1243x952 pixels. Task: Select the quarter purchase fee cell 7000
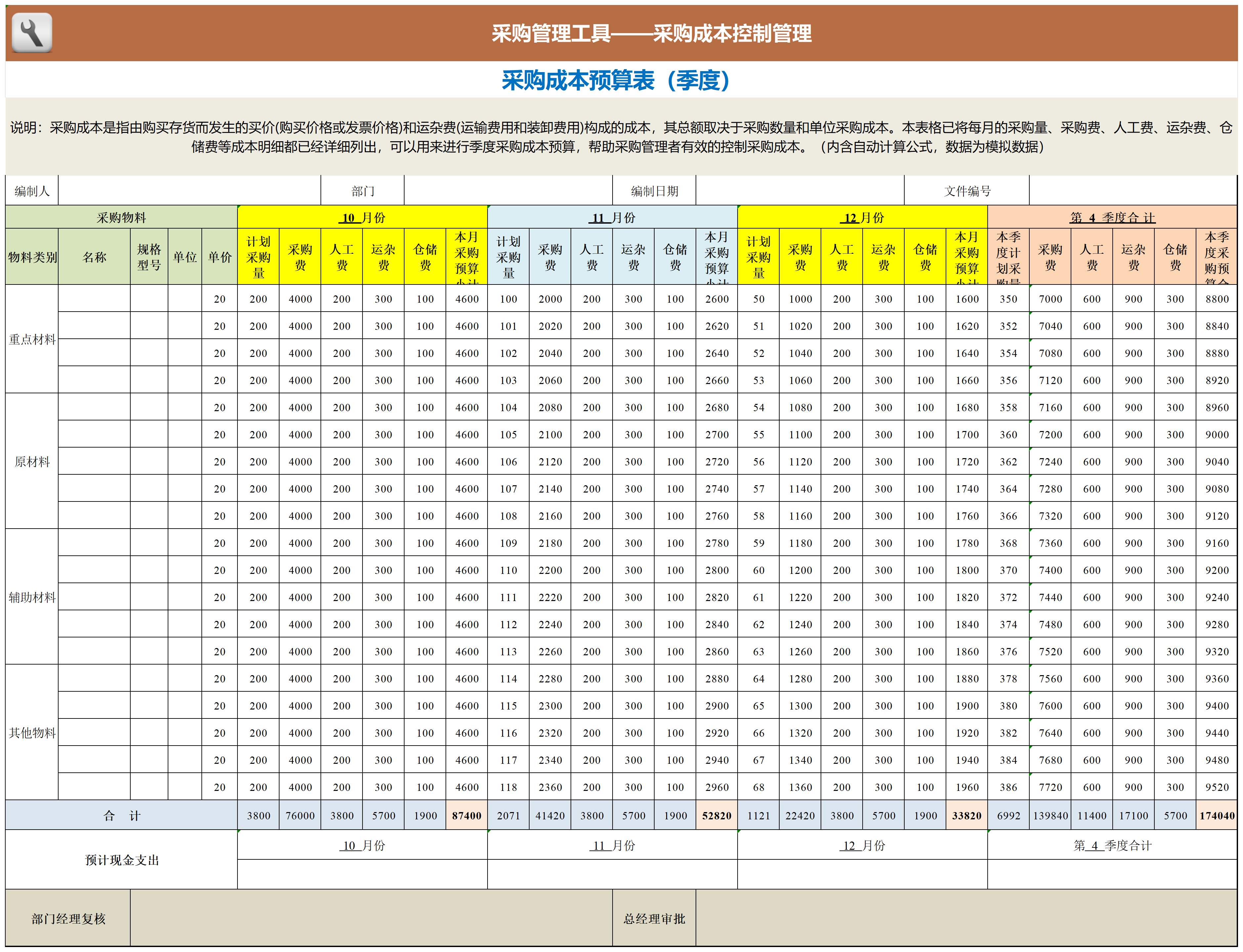1050,299
